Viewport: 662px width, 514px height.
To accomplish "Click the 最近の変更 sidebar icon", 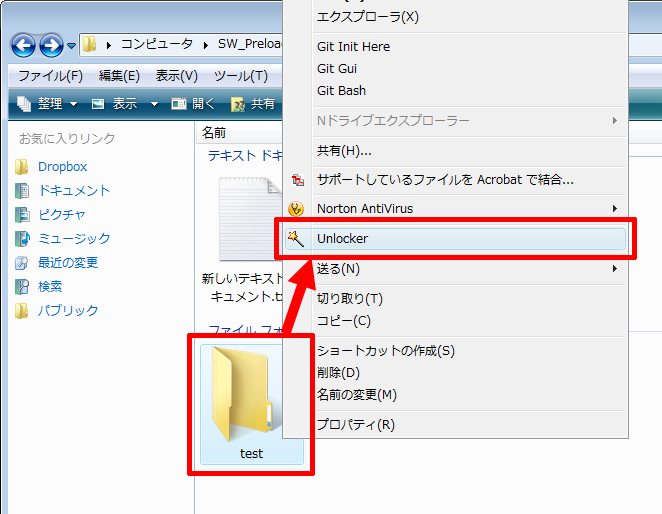I will [x=22, y=263].
